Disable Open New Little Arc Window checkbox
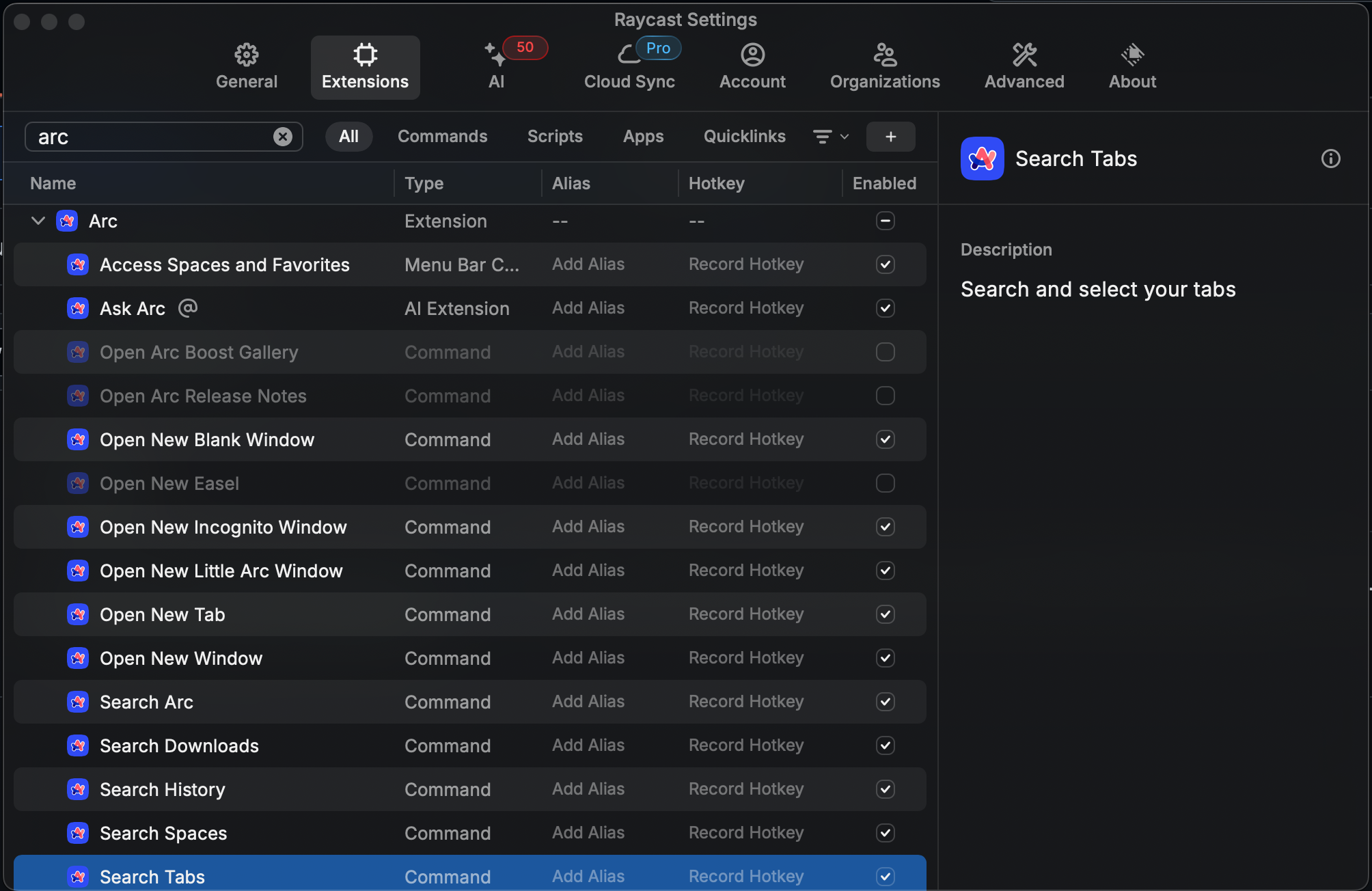The height and width of the screenshot is (891, 1372). tap(886, 571)
